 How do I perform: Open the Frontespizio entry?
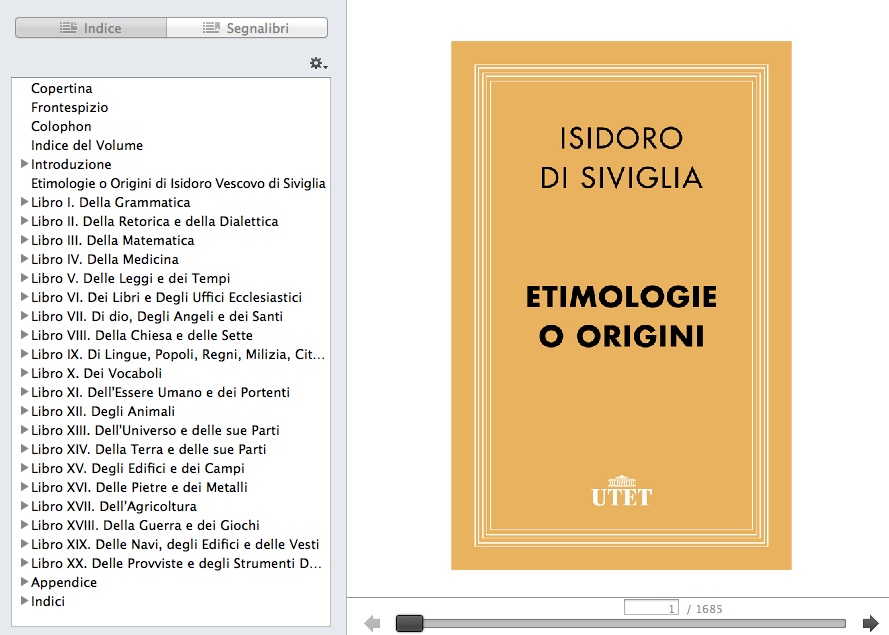69,107
